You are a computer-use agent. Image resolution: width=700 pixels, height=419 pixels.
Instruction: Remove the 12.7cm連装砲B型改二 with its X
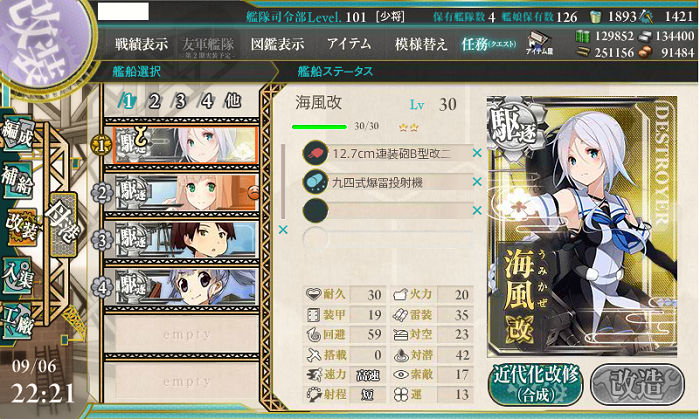point(477,153)
